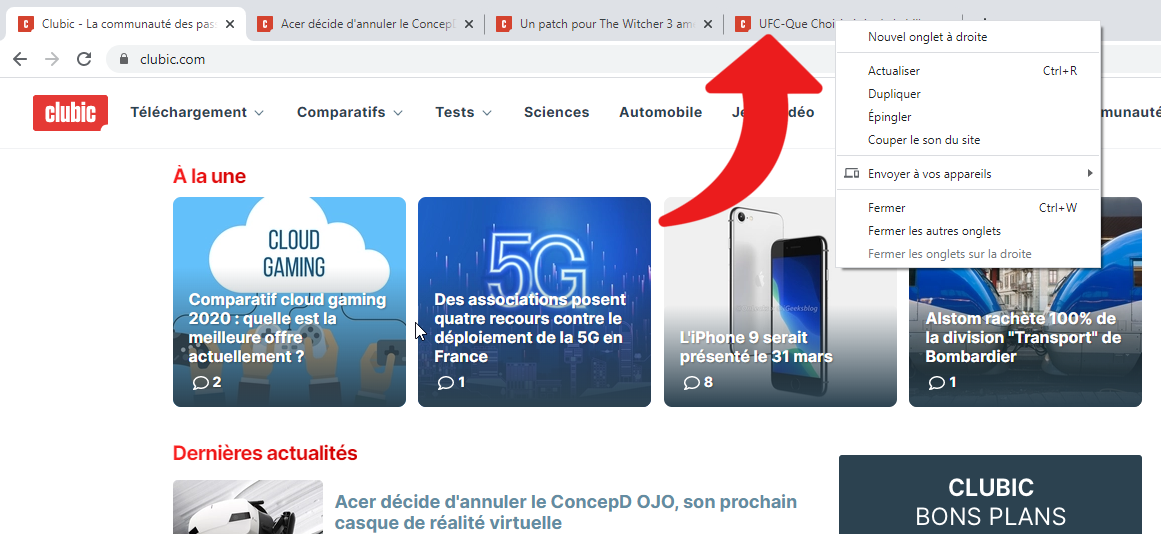1161x534 pixels.
Task: Click favicon of the UFC-Que Choisir tab
Action: point(743,24)
